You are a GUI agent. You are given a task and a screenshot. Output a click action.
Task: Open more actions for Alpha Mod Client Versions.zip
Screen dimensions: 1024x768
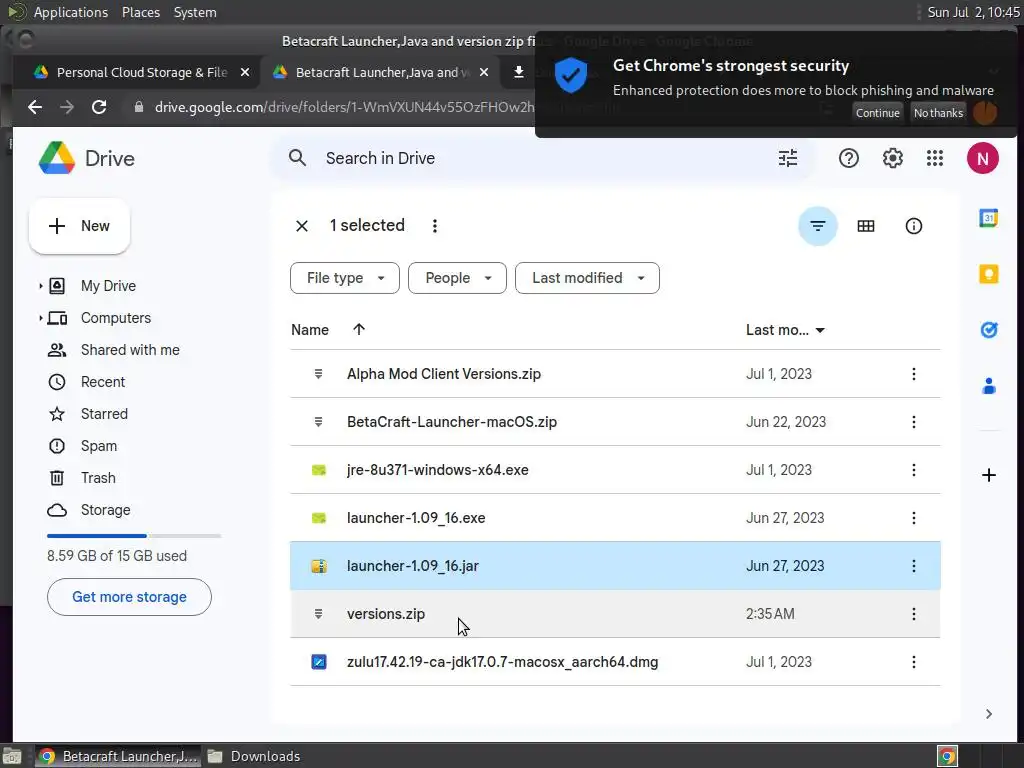(914, 374)
